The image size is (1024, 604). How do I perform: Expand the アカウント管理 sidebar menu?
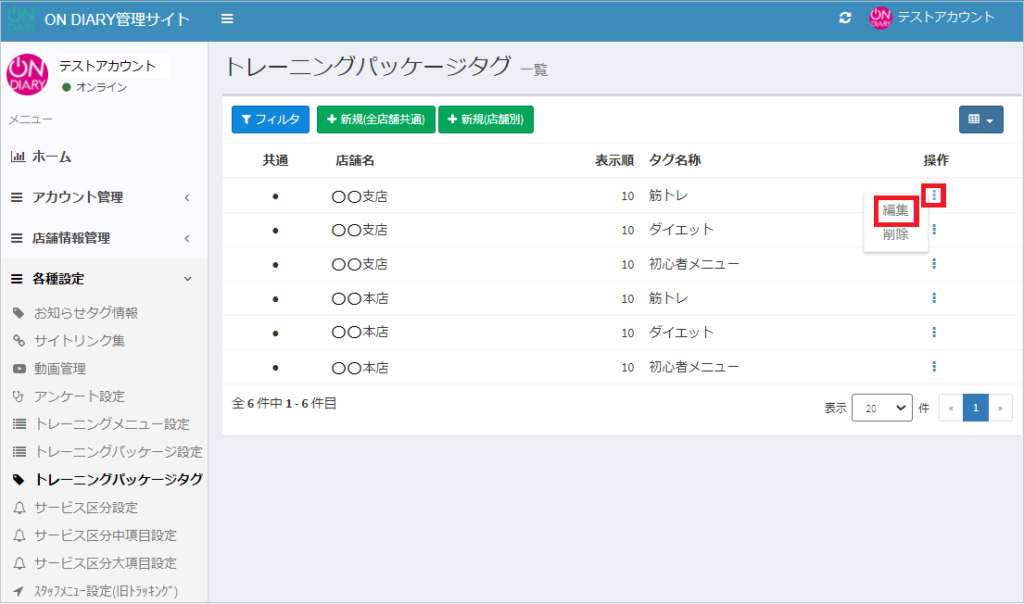click(x=100, y=197)
